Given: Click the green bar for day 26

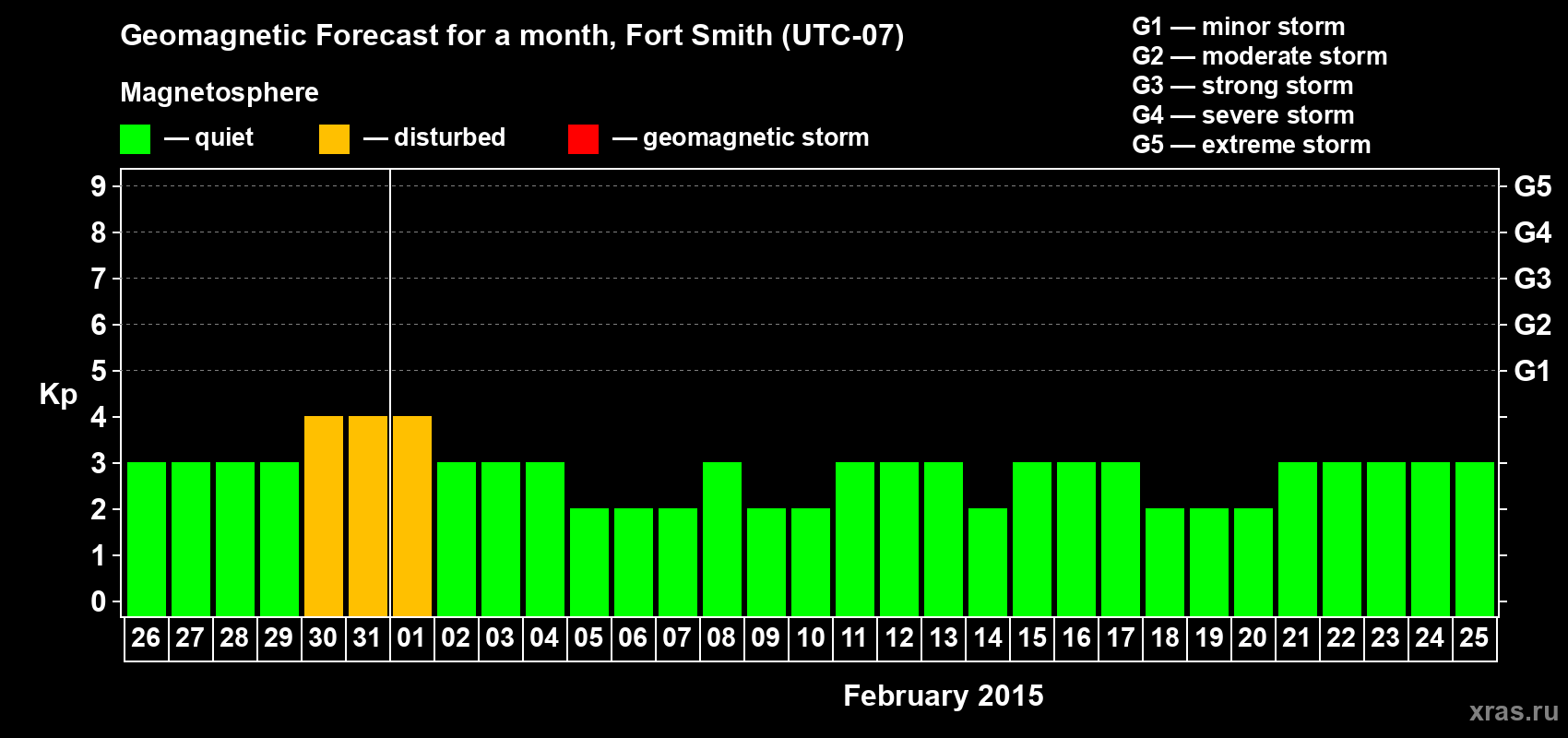Looking at the screenshot, I should 147,539.
